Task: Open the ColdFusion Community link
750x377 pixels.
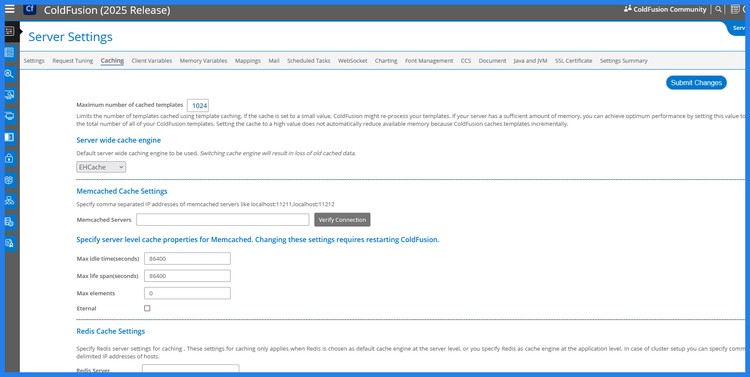Action: coord(670,9)
